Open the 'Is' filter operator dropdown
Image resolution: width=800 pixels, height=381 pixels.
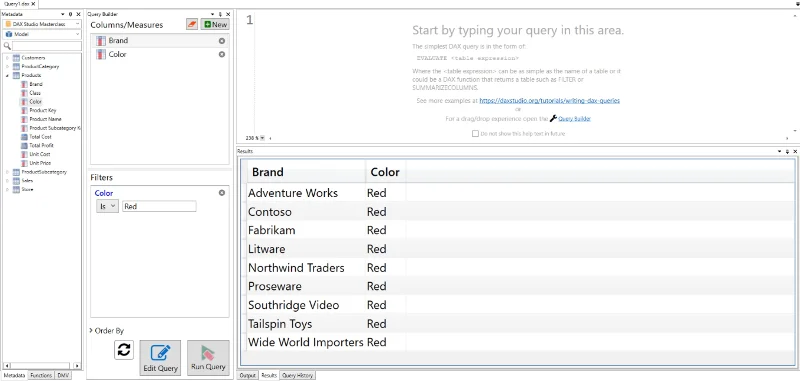[108, 207]
